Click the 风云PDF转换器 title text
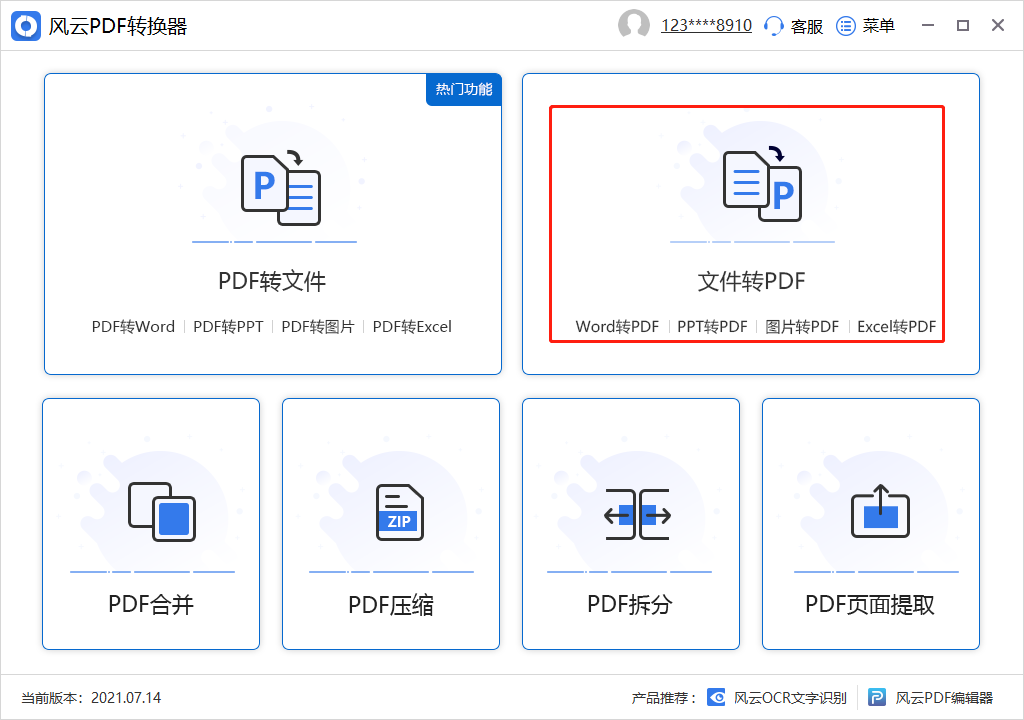1024x720 pixels. tap(118, 26)
